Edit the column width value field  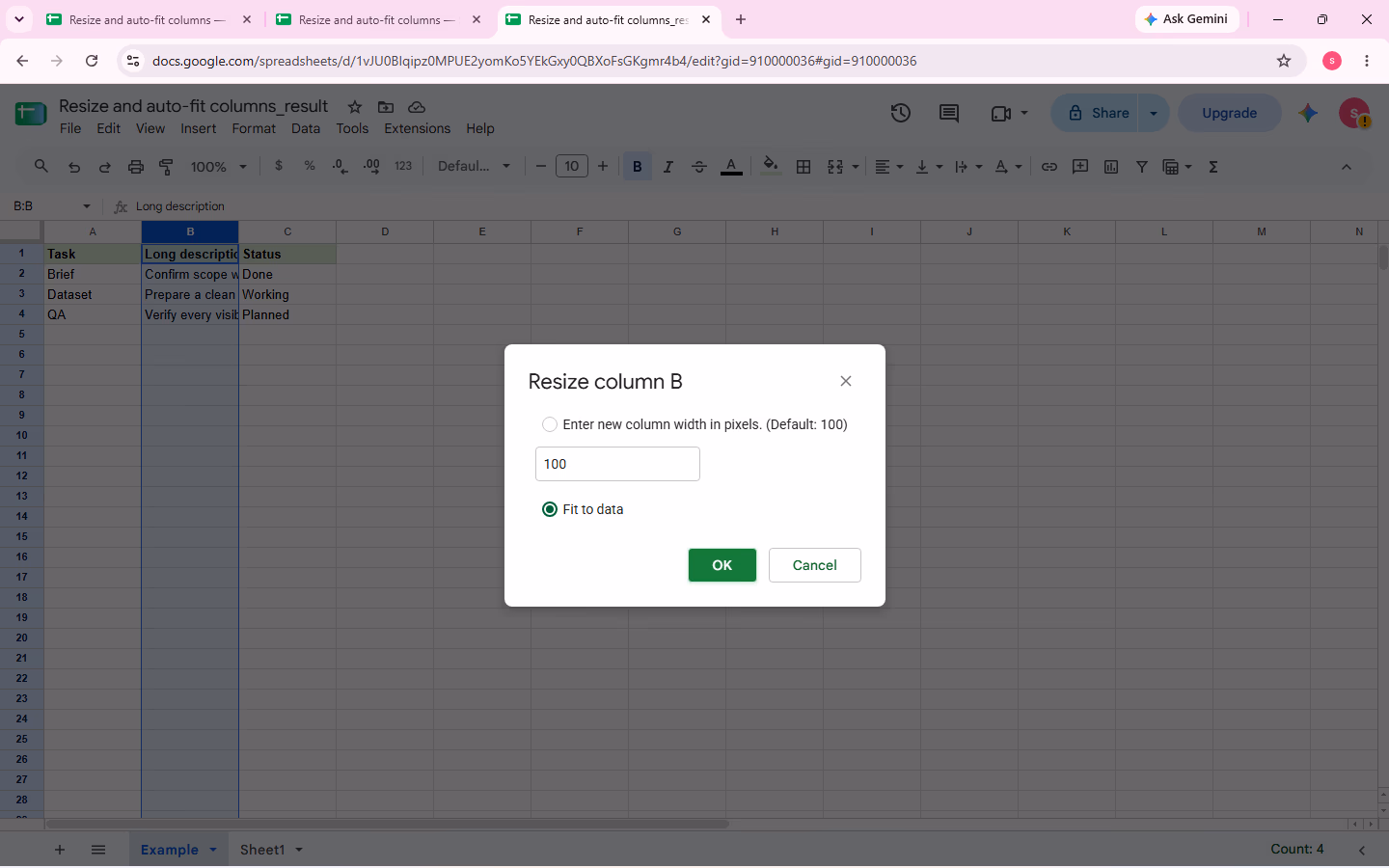(x=617, y=464)
